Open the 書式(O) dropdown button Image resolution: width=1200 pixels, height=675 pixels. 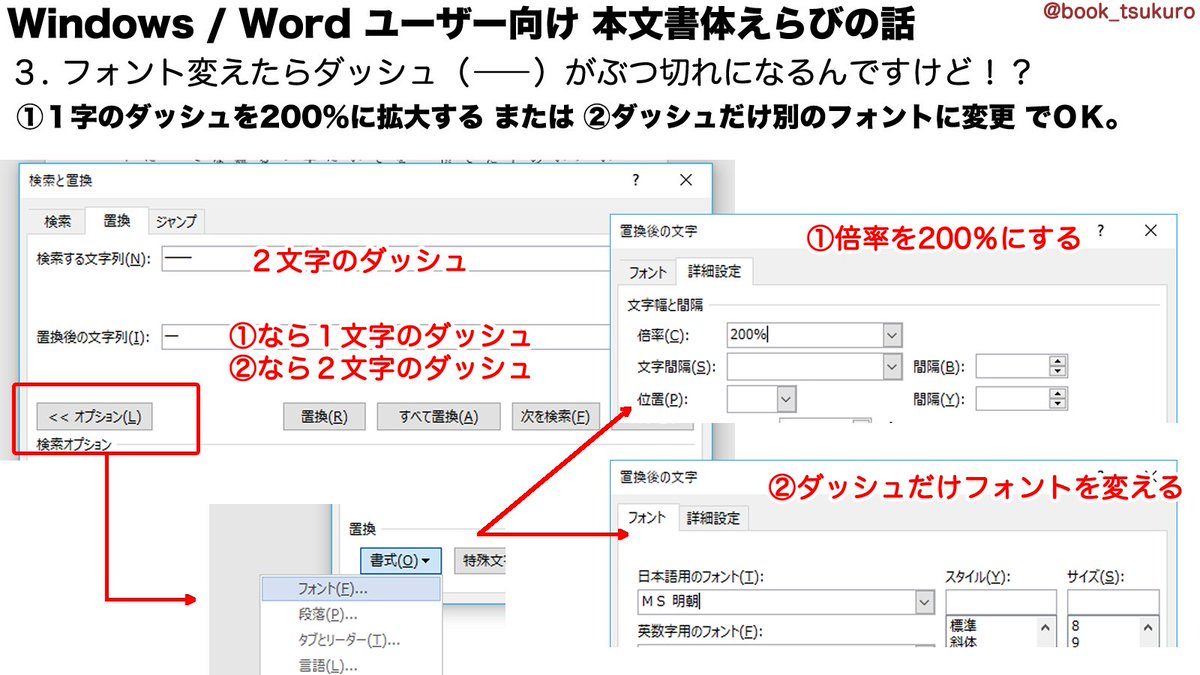coord(400,560)
